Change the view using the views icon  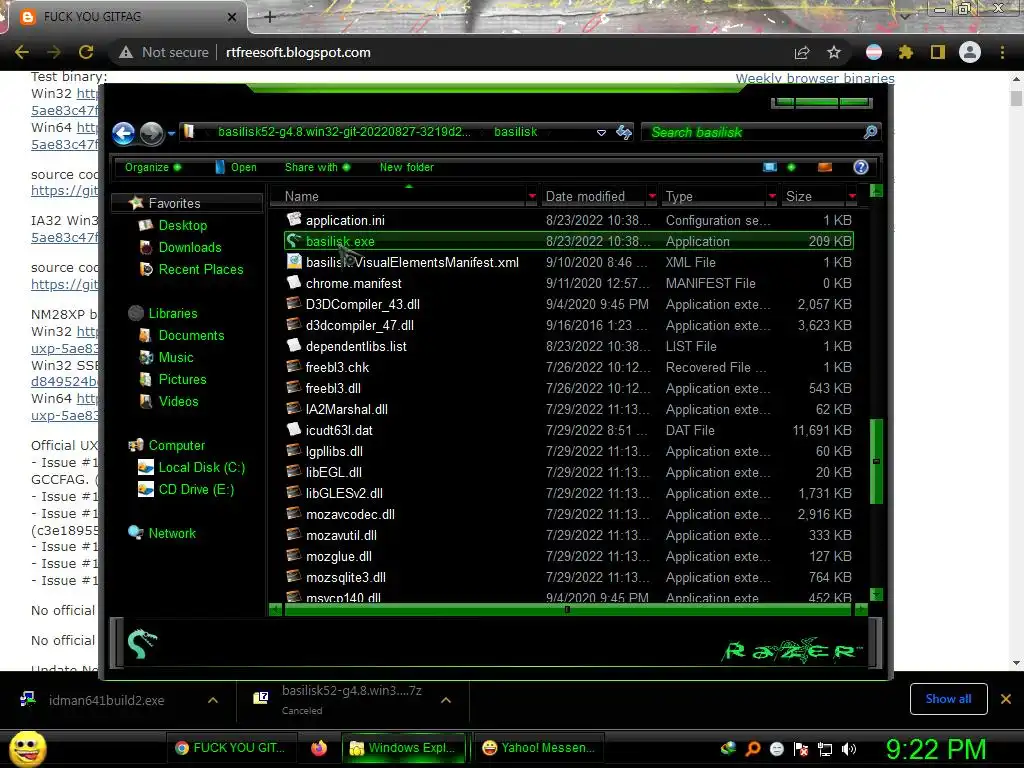click(x=770, y=167)
